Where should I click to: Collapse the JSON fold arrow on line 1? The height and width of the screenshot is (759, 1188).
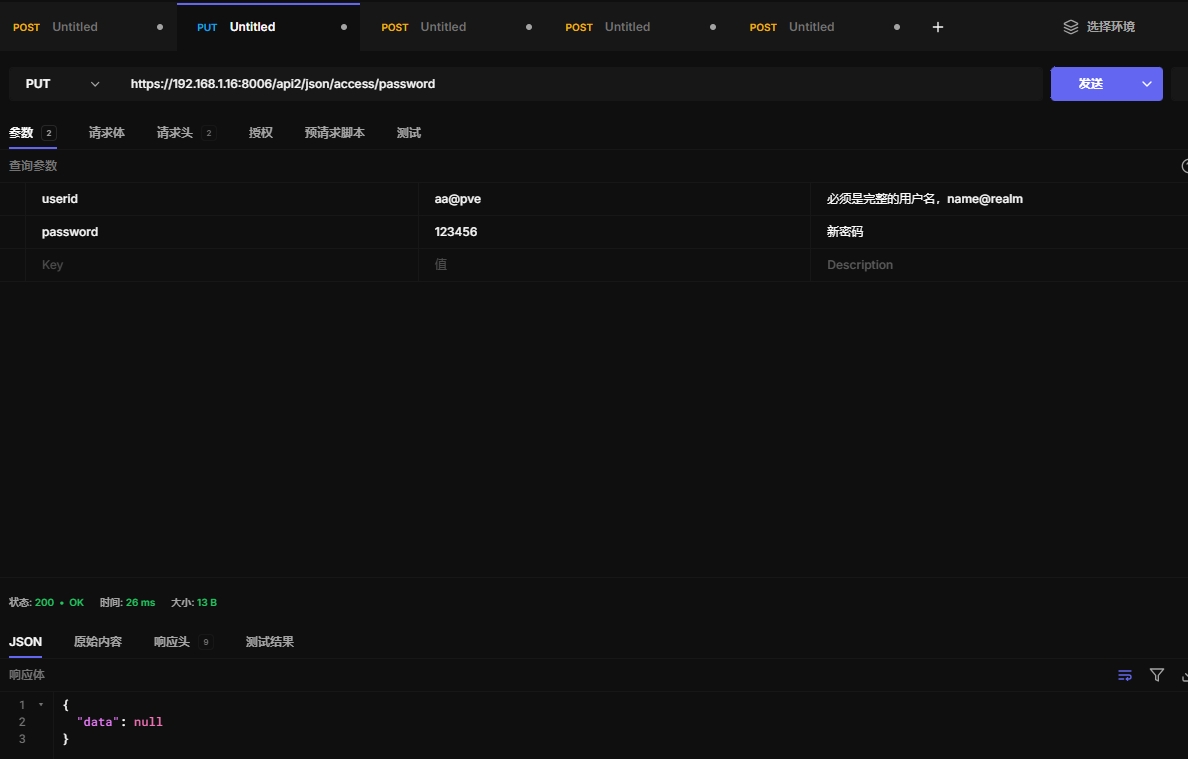(41, 705)
